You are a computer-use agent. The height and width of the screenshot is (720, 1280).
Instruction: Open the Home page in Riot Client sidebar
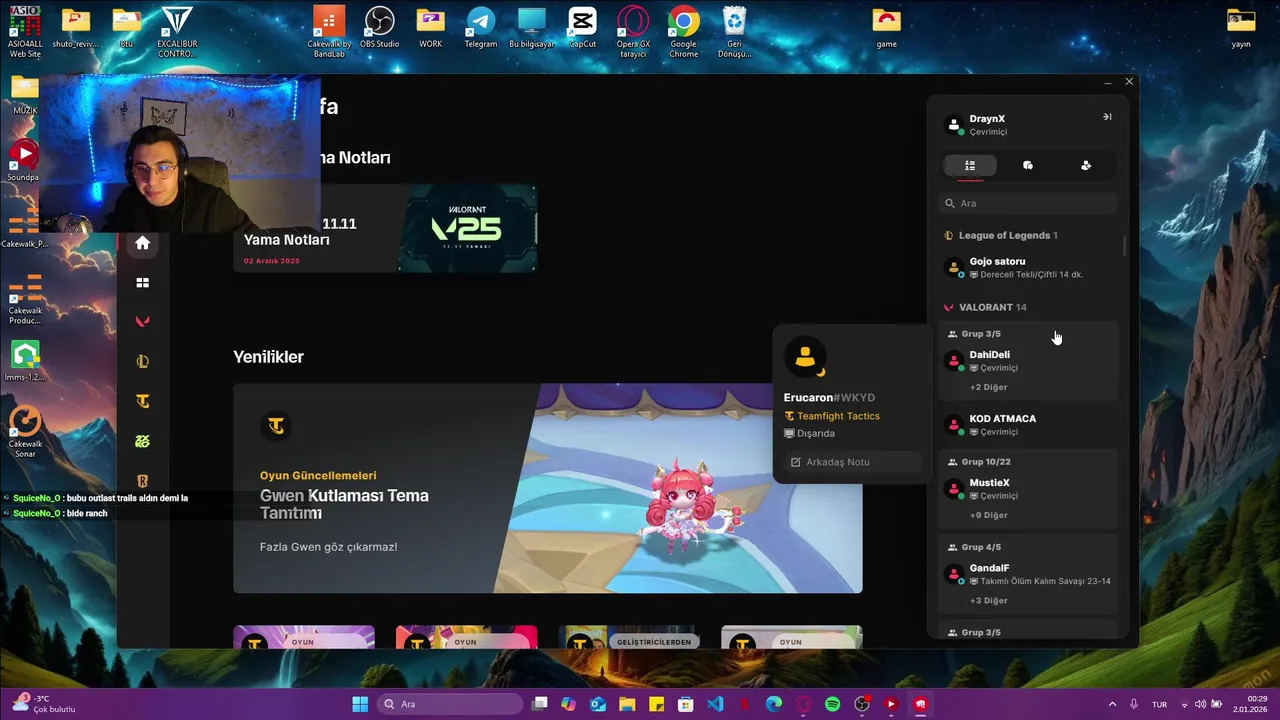[x=142, y=243]
